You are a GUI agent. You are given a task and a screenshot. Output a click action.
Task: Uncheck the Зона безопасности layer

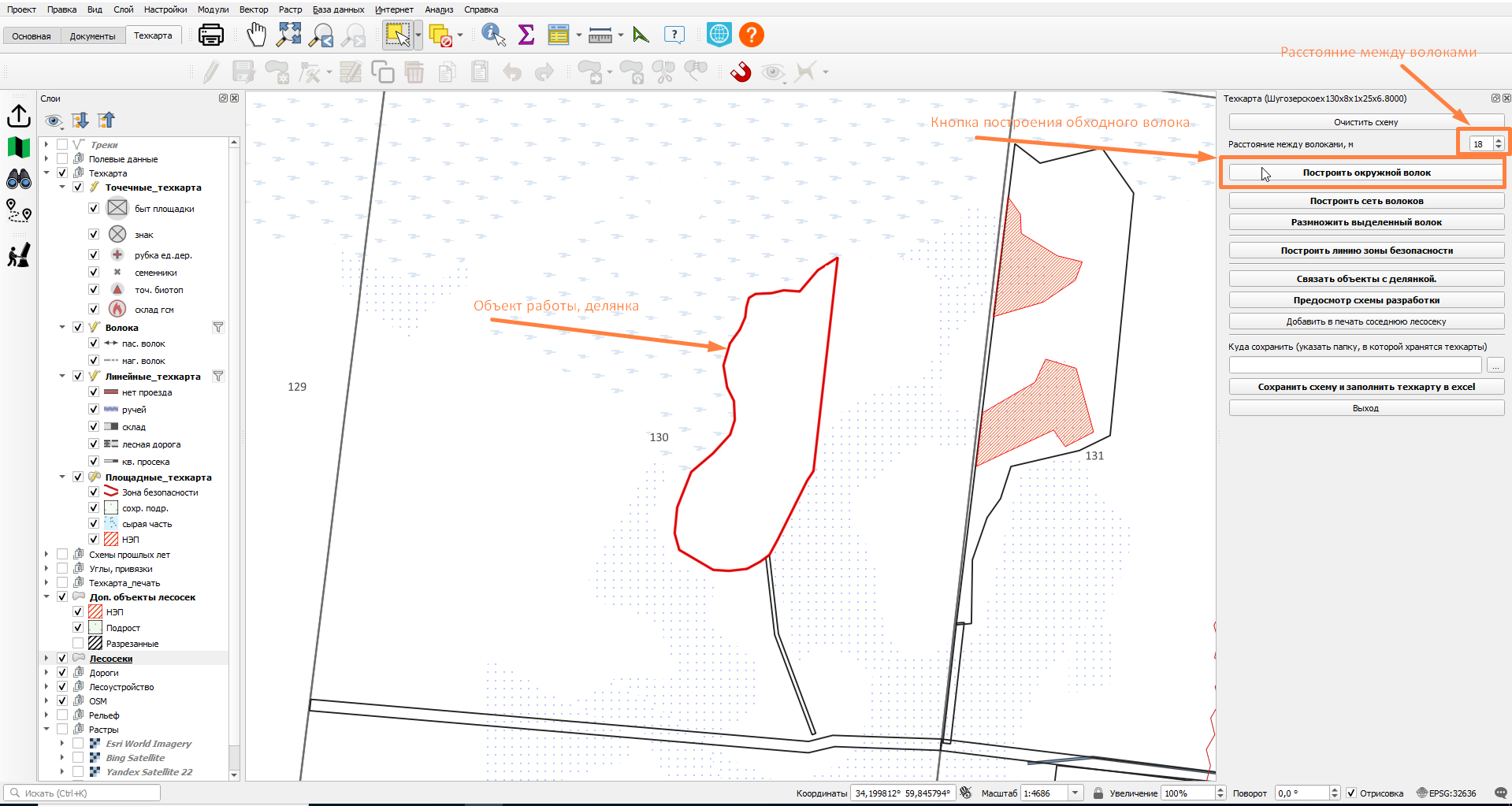click(94, 492)
